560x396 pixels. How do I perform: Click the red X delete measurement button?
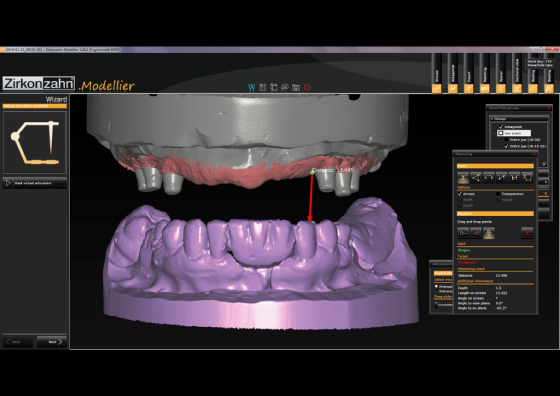(527, 234)
